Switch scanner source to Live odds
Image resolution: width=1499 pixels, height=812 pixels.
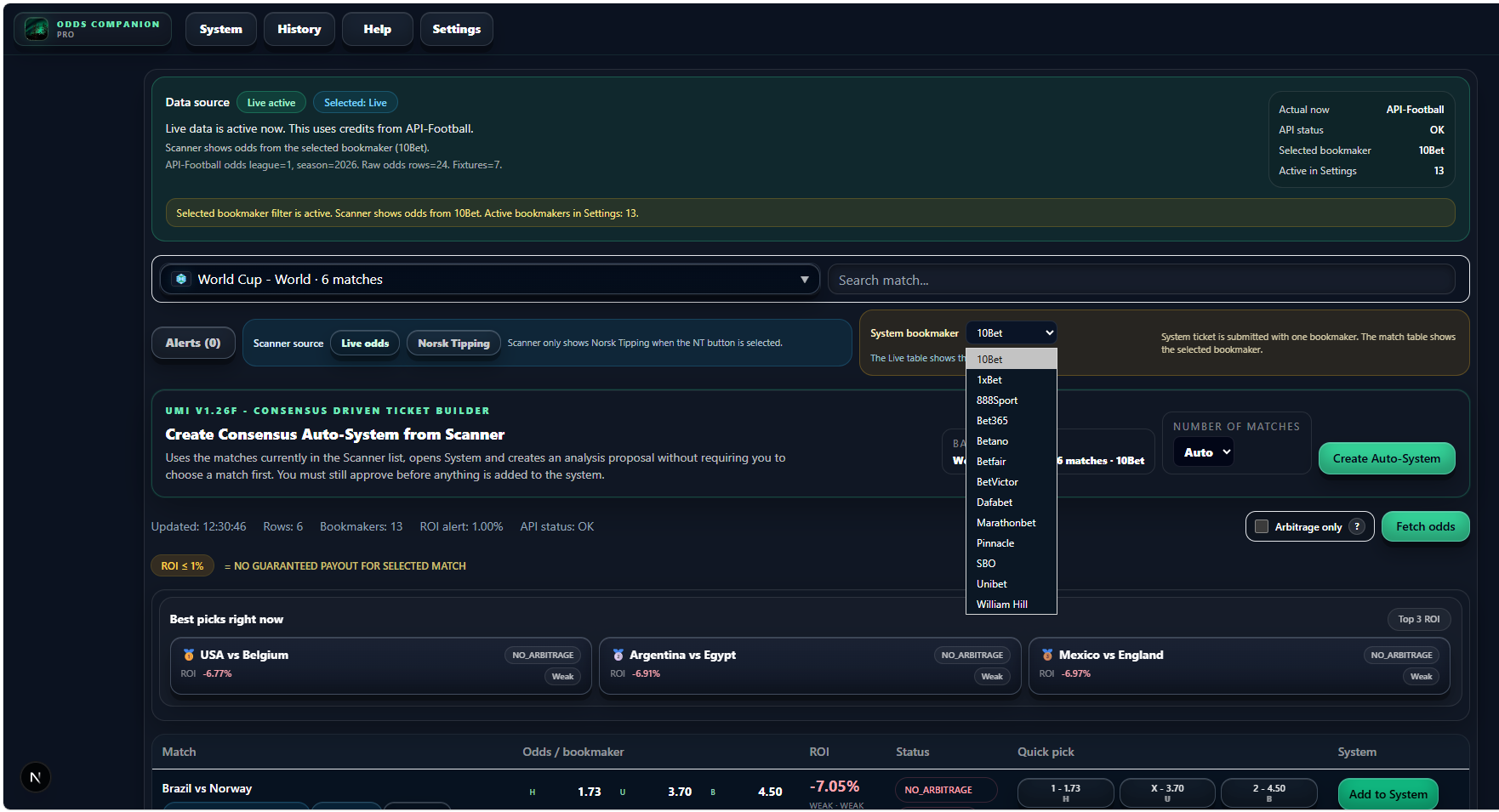tap(365, 344)
